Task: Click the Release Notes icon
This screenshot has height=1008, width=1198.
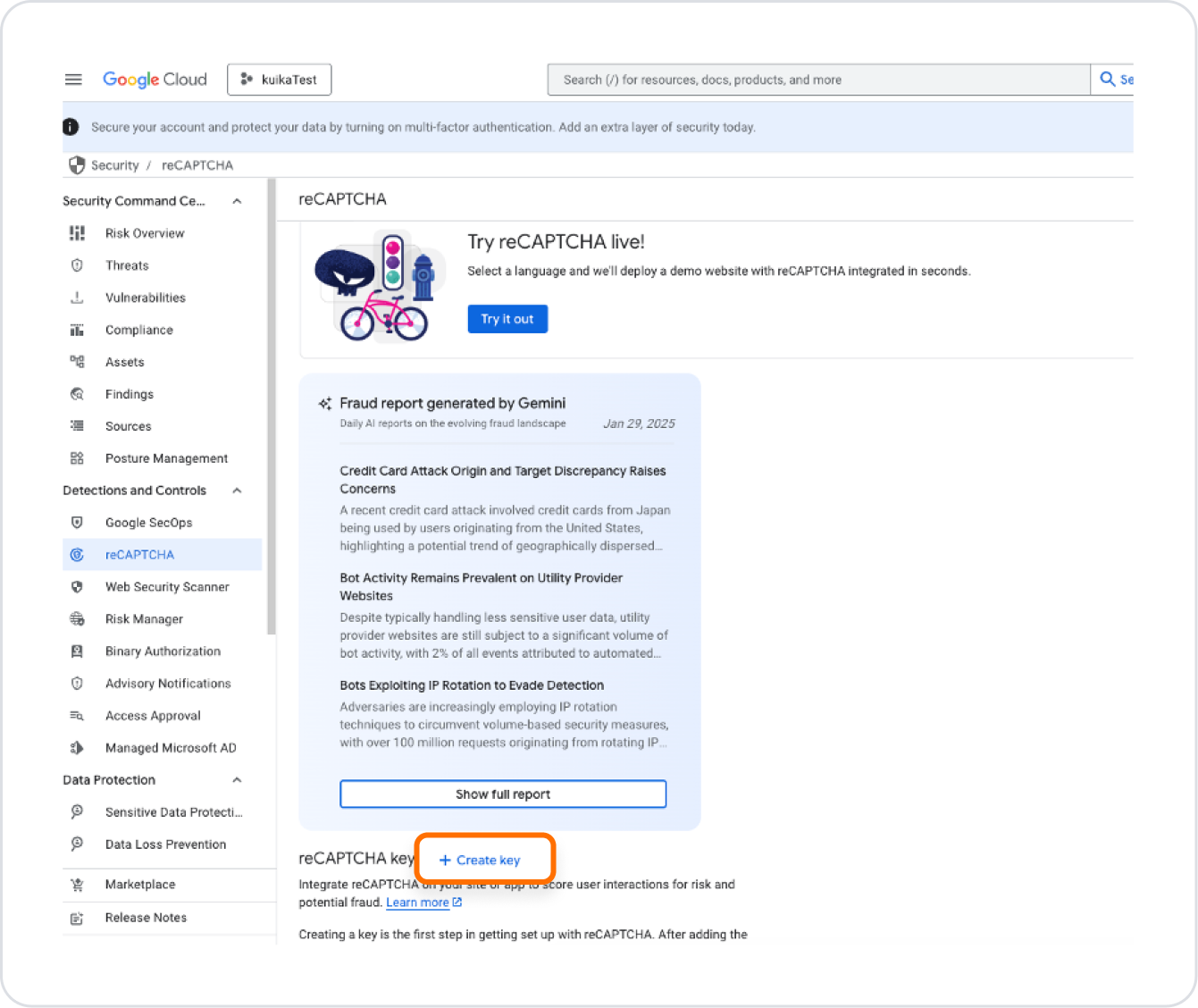Action: pyautogui.click(x=77, y=918)
